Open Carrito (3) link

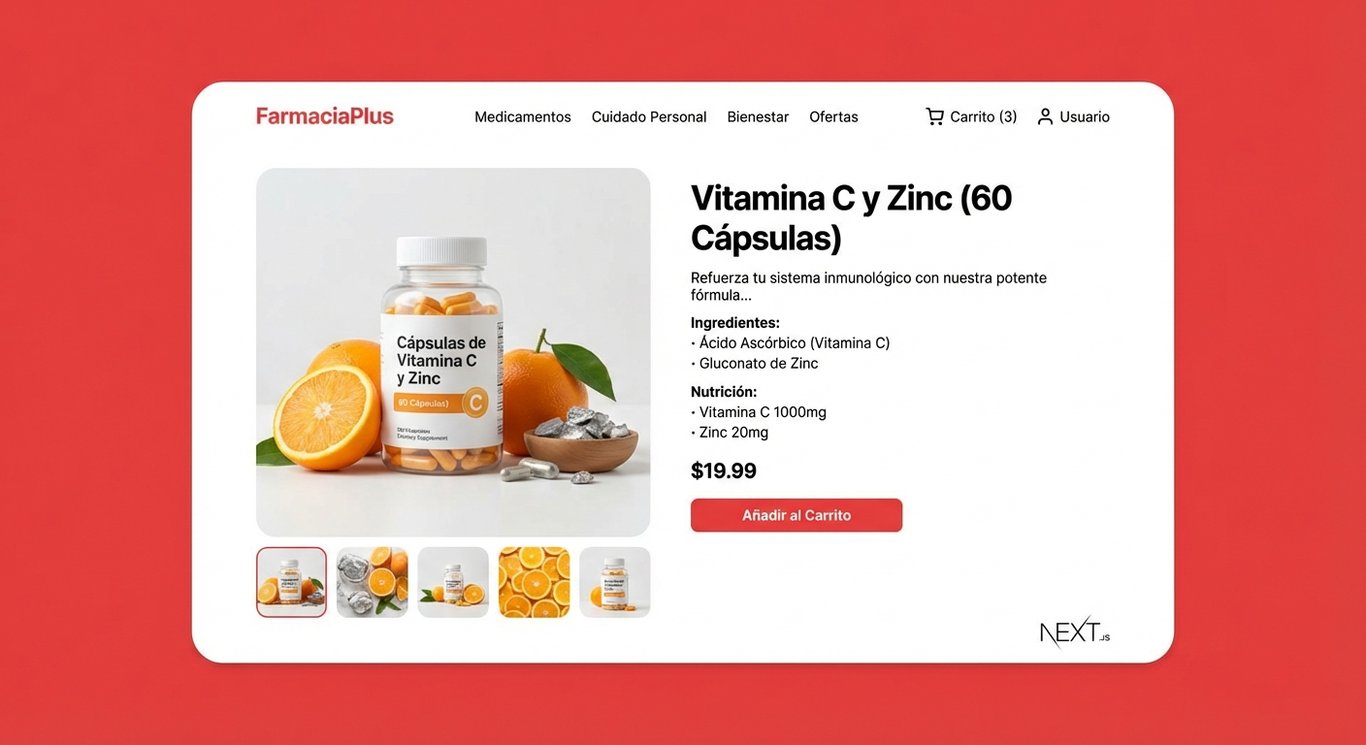(x=971, y=117)
